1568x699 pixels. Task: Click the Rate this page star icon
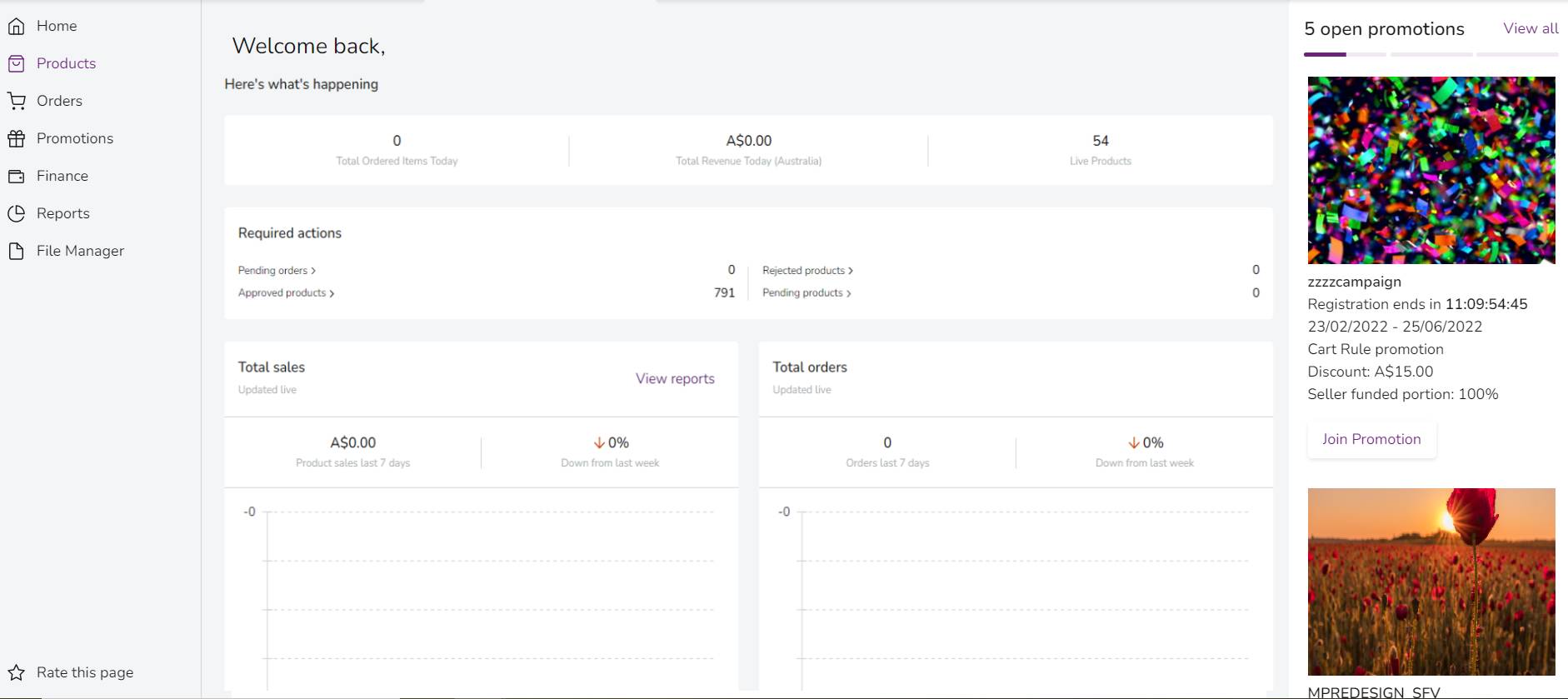pos(16,672)
